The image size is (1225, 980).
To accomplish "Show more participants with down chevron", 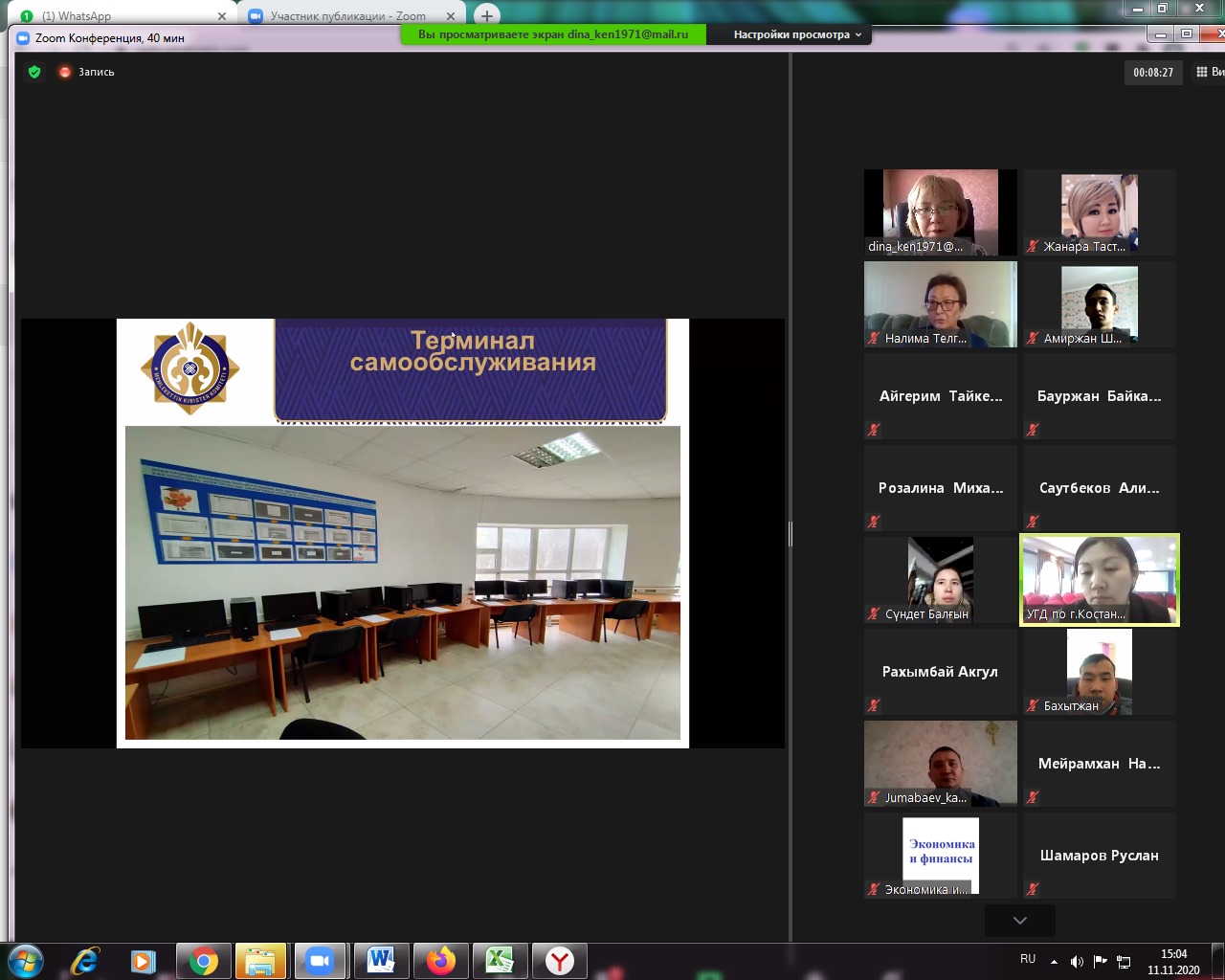I will coord(1019,920).
